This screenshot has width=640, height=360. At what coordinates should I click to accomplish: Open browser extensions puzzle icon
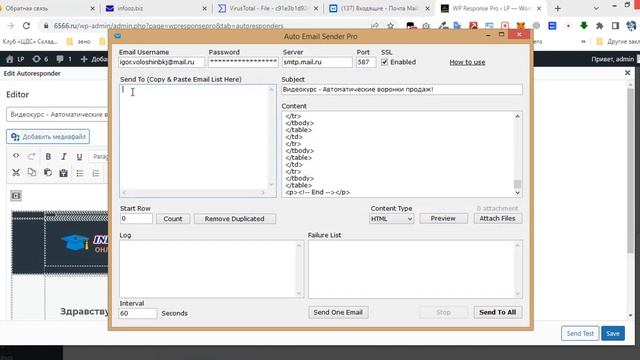tap(600, 26)
